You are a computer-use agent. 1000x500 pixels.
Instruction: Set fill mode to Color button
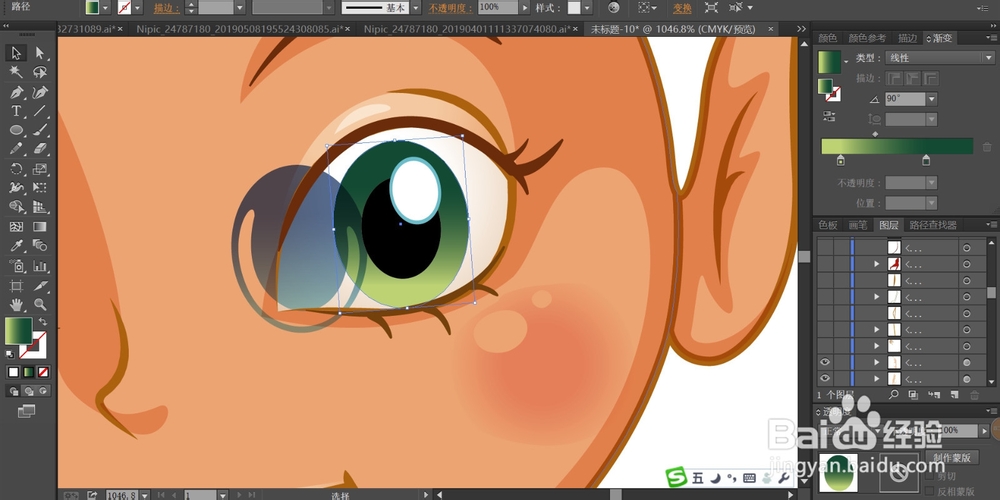coord(13,372)
